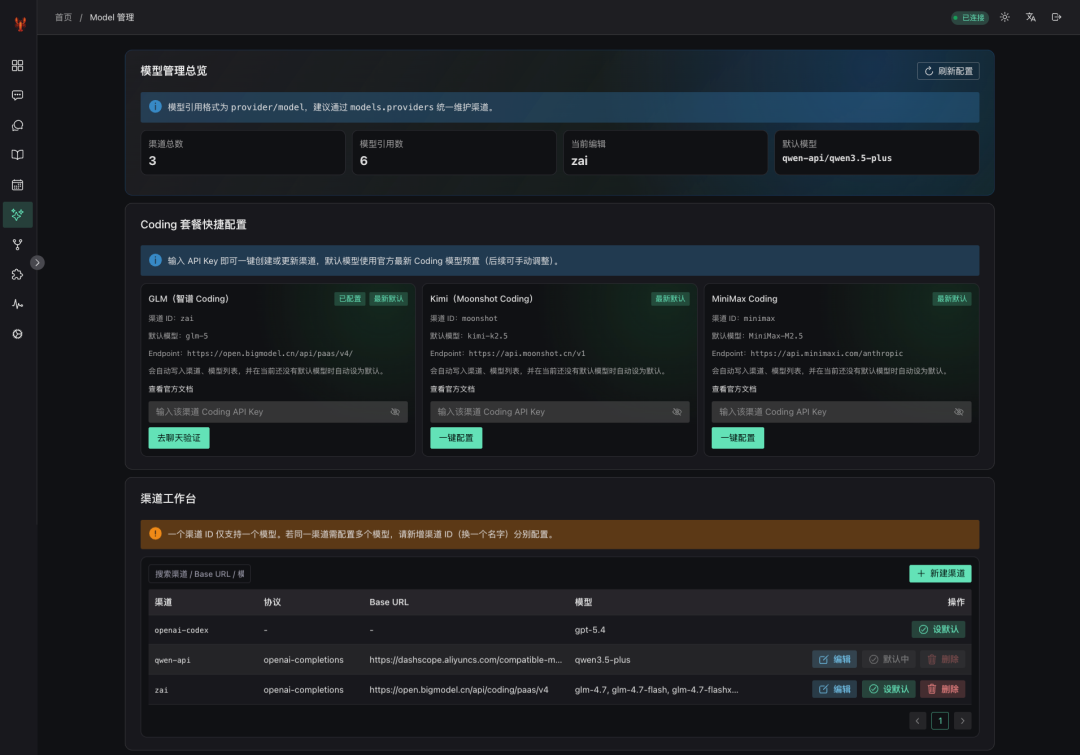Click the highlighted sparkles model icon in sidebar

coord(16,214)
